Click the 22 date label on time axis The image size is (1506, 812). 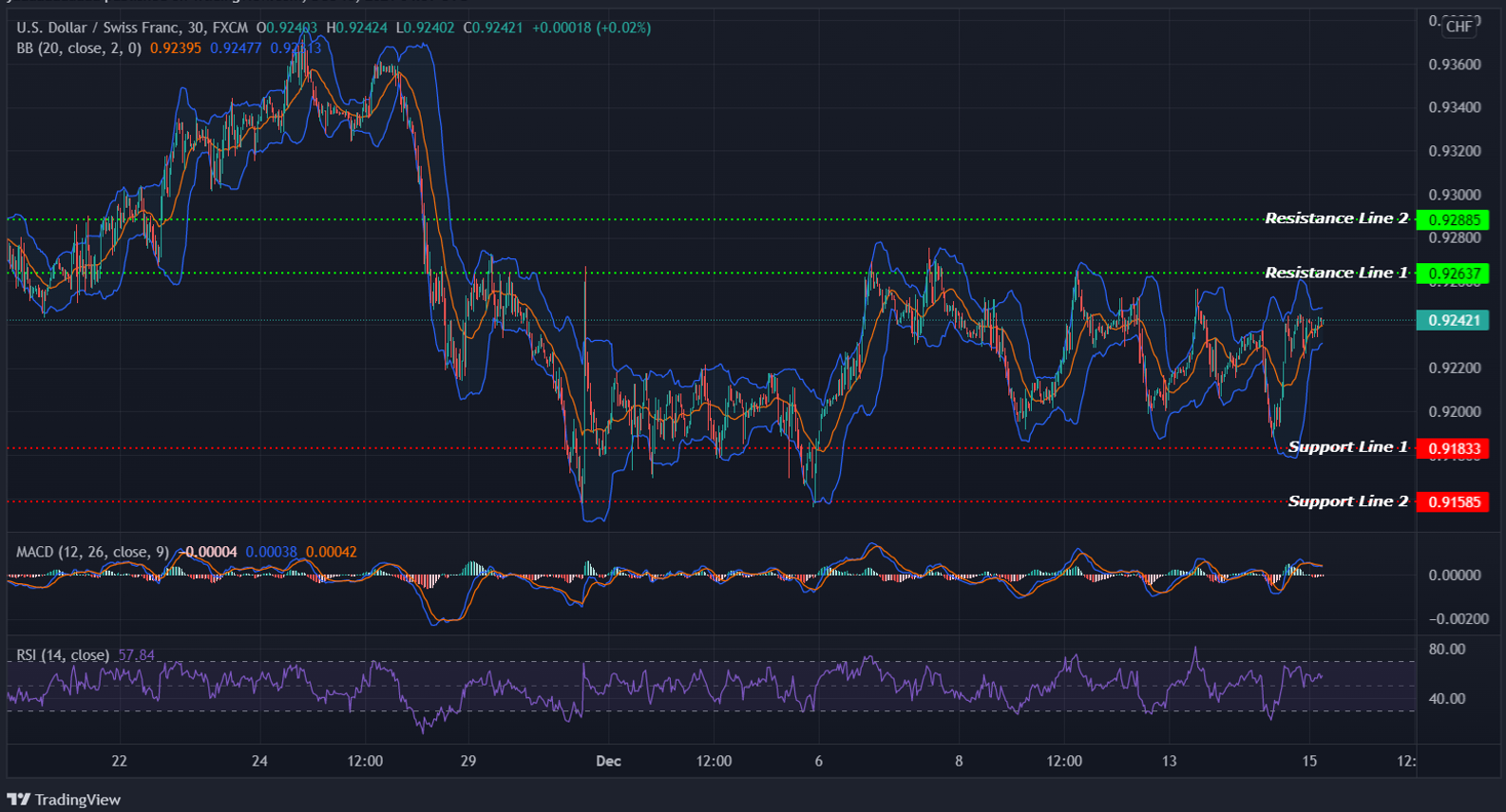119,762
